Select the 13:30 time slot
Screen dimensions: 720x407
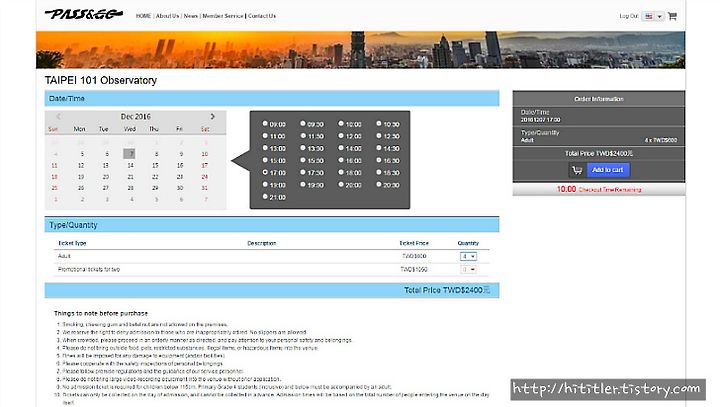coord(303,148)
